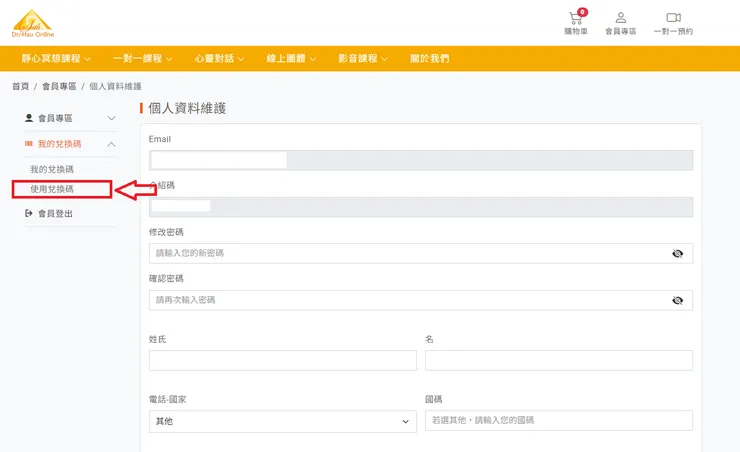Open the one-on-one booking video icon
The height and width of the screenshot is (452, 740).
(673, 17)
